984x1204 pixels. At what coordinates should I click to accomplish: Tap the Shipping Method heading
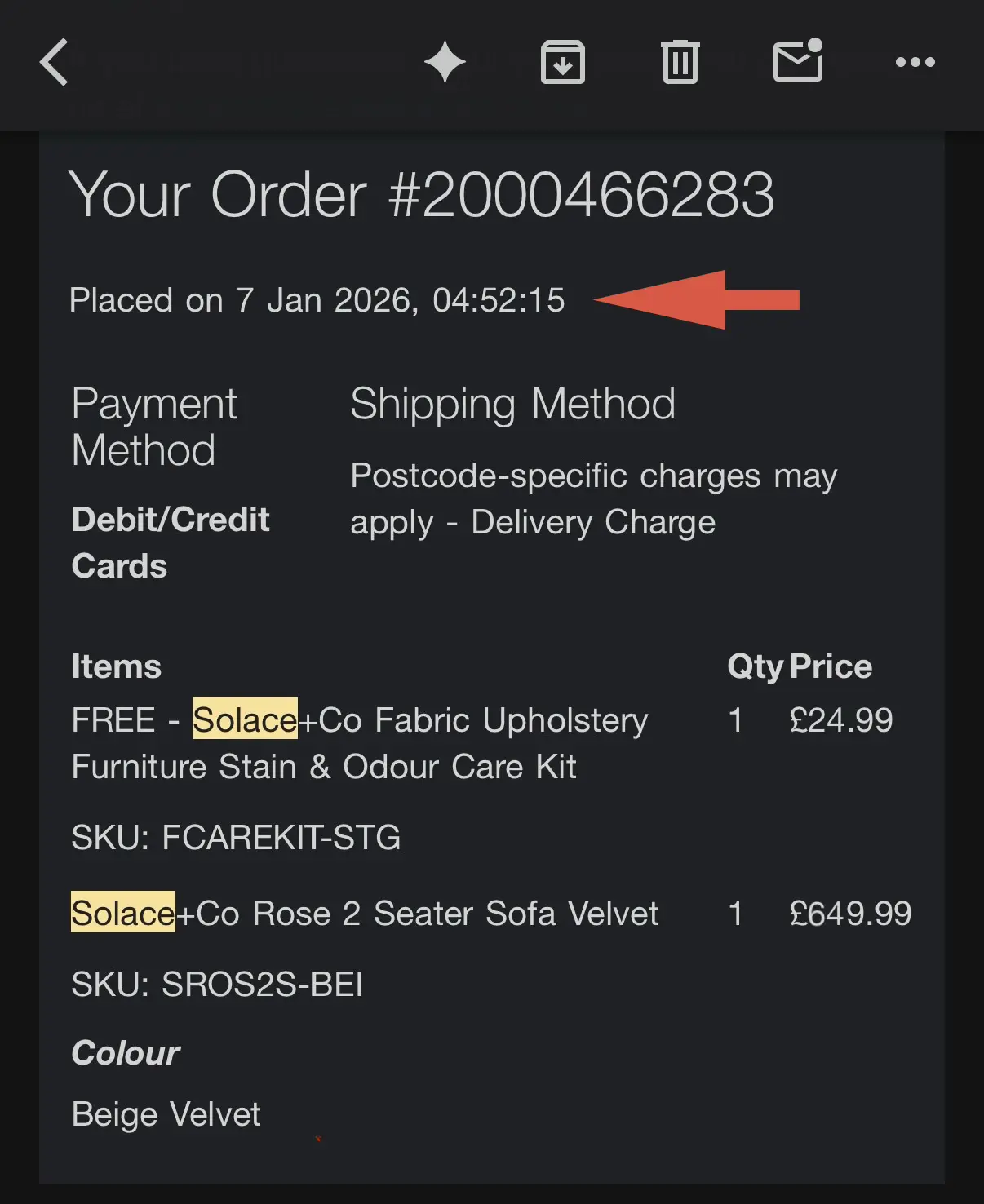click(x=512, y=404)
